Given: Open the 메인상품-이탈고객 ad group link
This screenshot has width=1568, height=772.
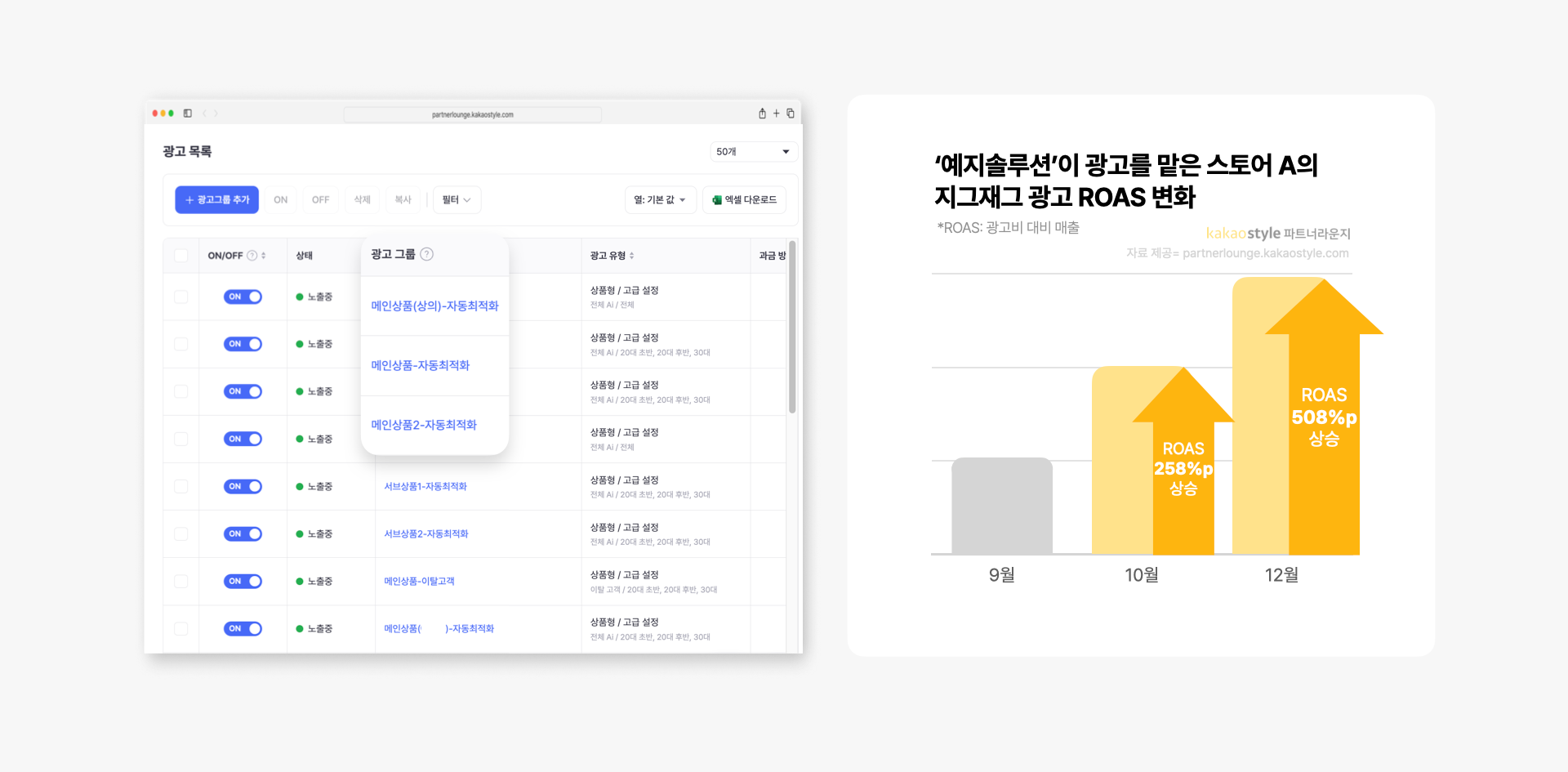Looking at the screenshot, I should click(419, 582).
